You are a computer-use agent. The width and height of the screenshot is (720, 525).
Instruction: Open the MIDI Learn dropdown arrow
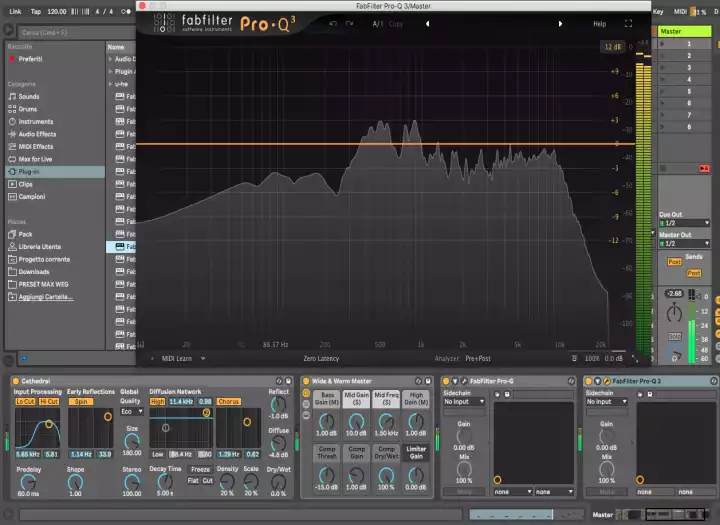click(202, 359)
